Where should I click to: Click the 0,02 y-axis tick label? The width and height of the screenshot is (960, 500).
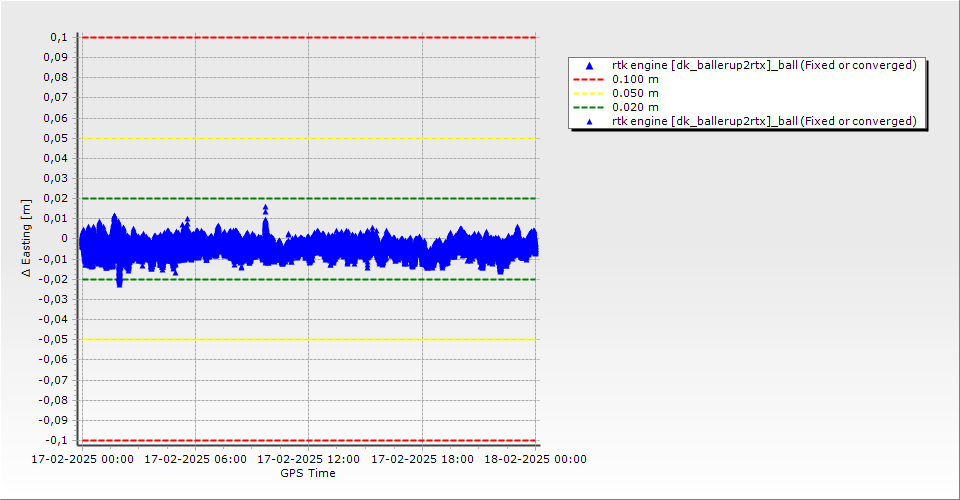(56, 198)
